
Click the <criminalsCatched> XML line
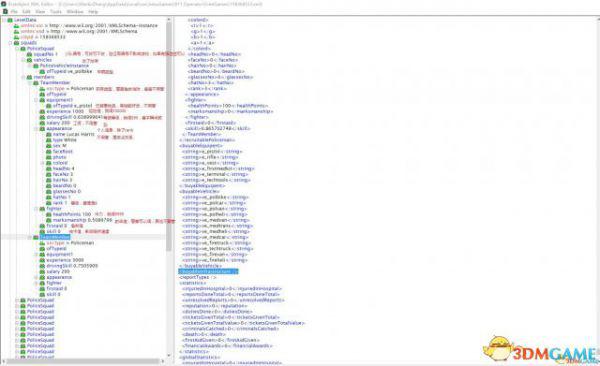[230, 329]
